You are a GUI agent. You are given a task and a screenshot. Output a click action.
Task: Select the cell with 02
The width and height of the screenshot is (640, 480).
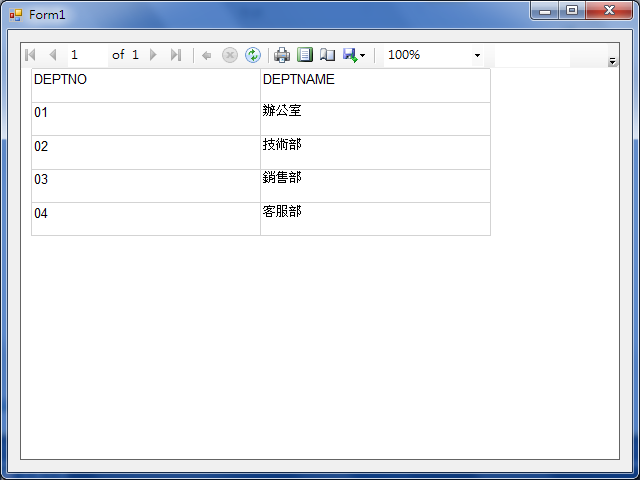[x=146, y=152]
